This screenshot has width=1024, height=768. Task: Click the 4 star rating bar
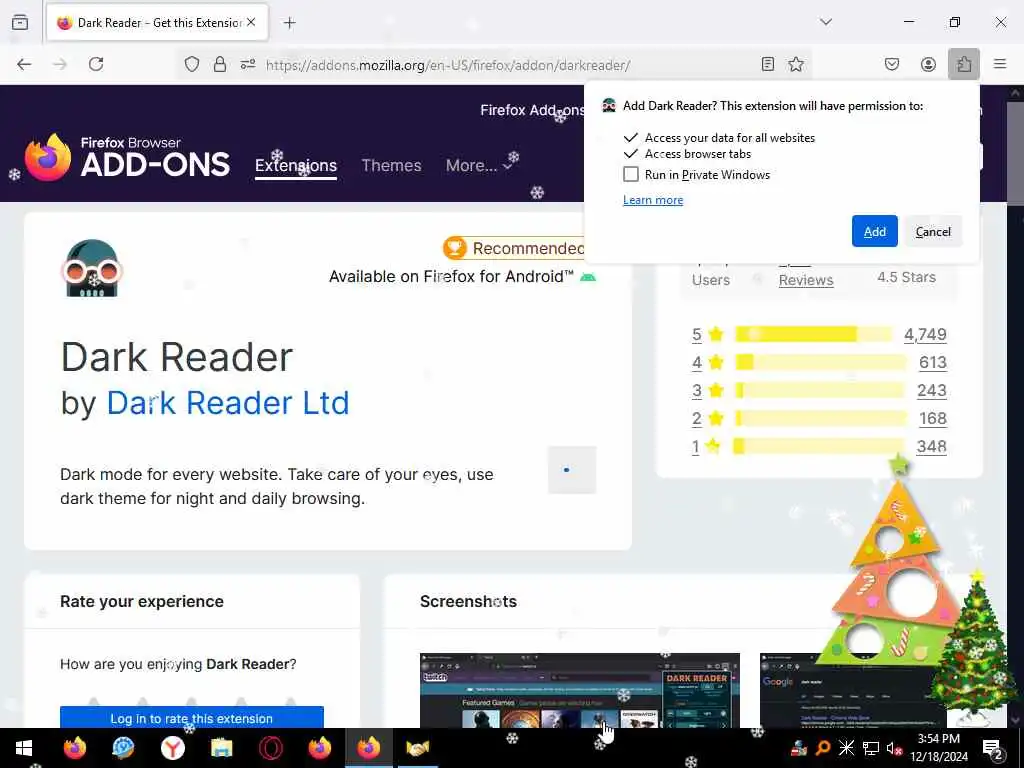pos(821,362)
